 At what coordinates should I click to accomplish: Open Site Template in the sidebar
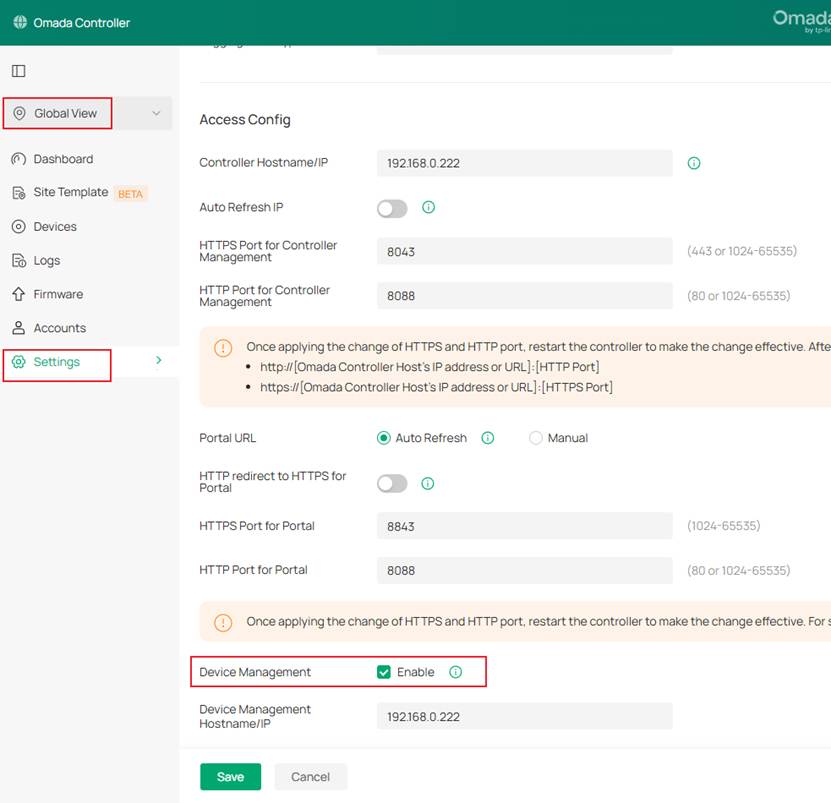70,192
